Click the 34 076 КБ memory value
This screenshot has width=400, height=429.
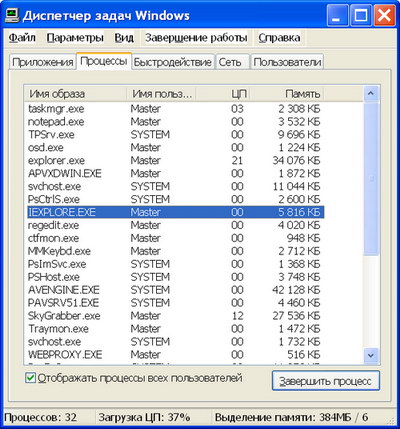pyautogui.click(x=296, y=160)
